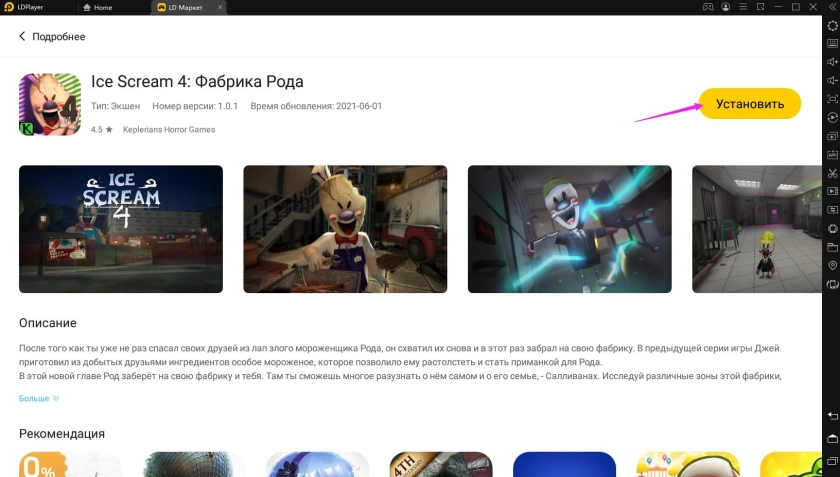The height and width of the screenshot is (477, 840).
Task: Open the Ice Scream 4 logo screenshot
Action: 121,229
